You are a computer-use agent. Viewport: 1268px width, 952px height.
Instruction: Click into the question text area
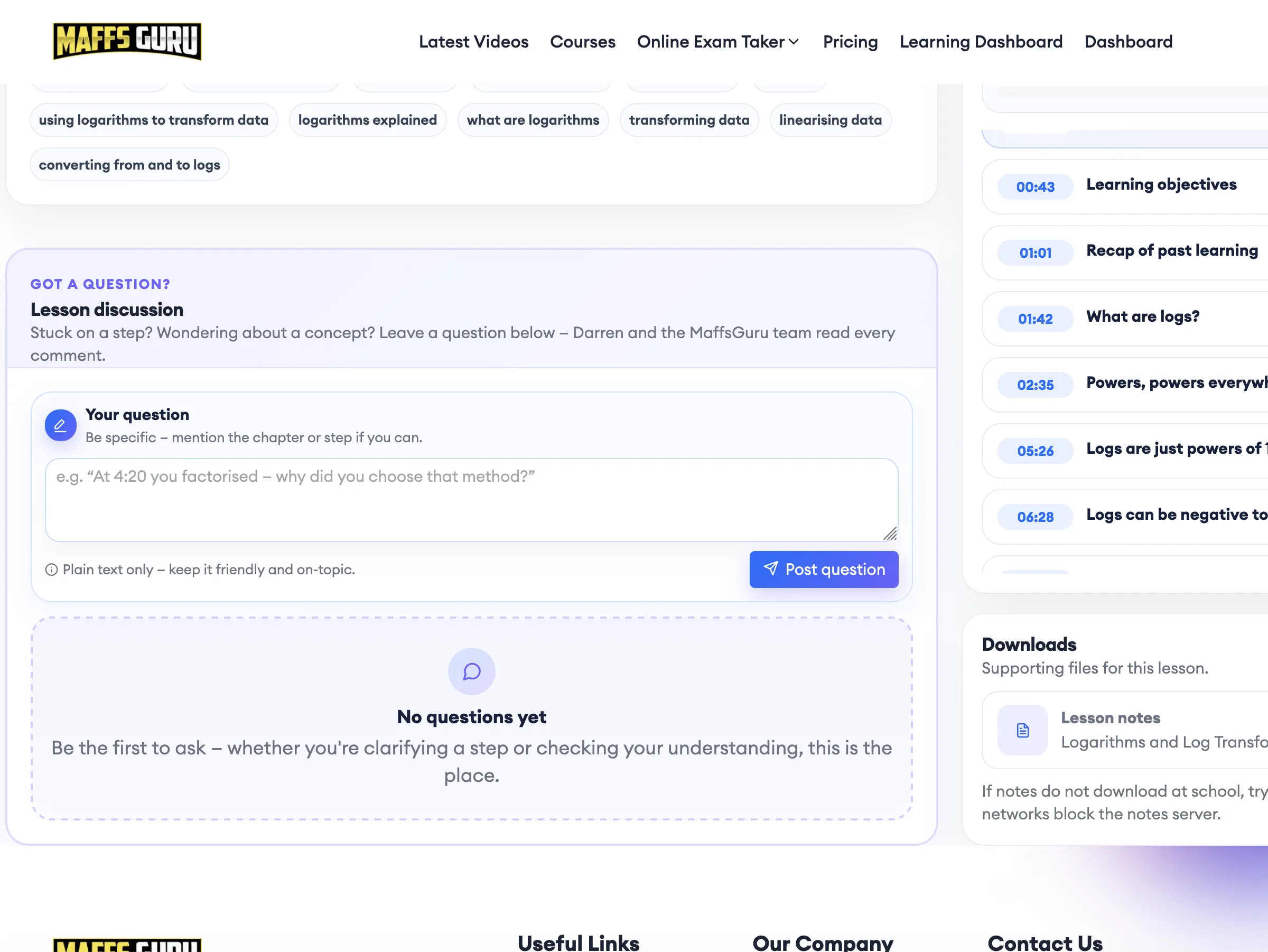471,500
